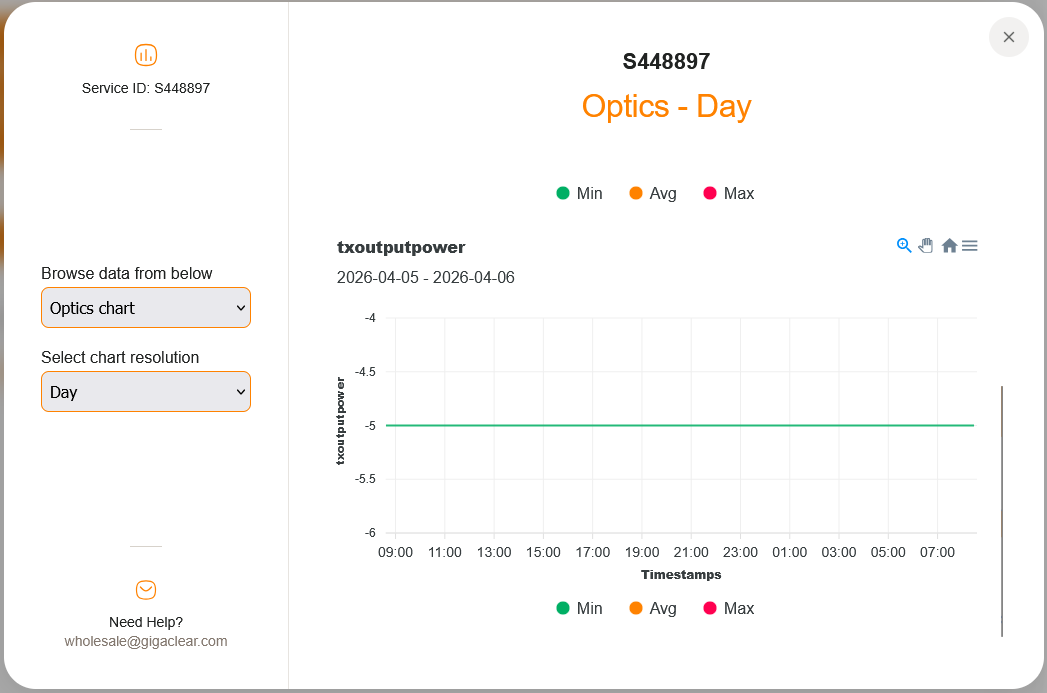
Task: Click the envelope icon above Need Help
Action: click(146, 590)
